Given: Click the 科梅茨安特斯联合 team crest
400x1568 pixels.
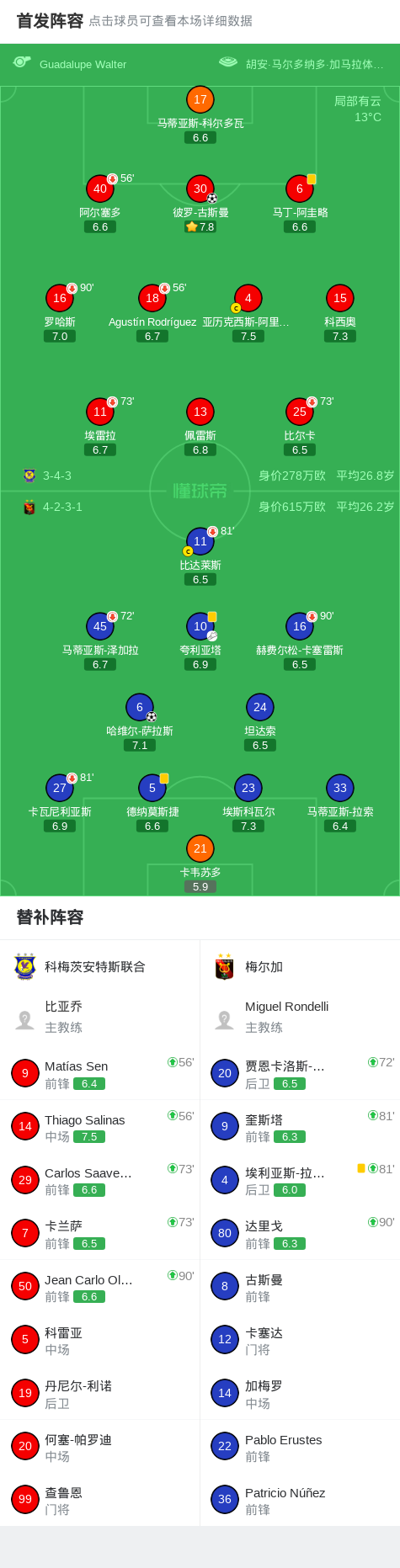Looking at the screenshot, I should pyautogui.click(x=25, y=967).
